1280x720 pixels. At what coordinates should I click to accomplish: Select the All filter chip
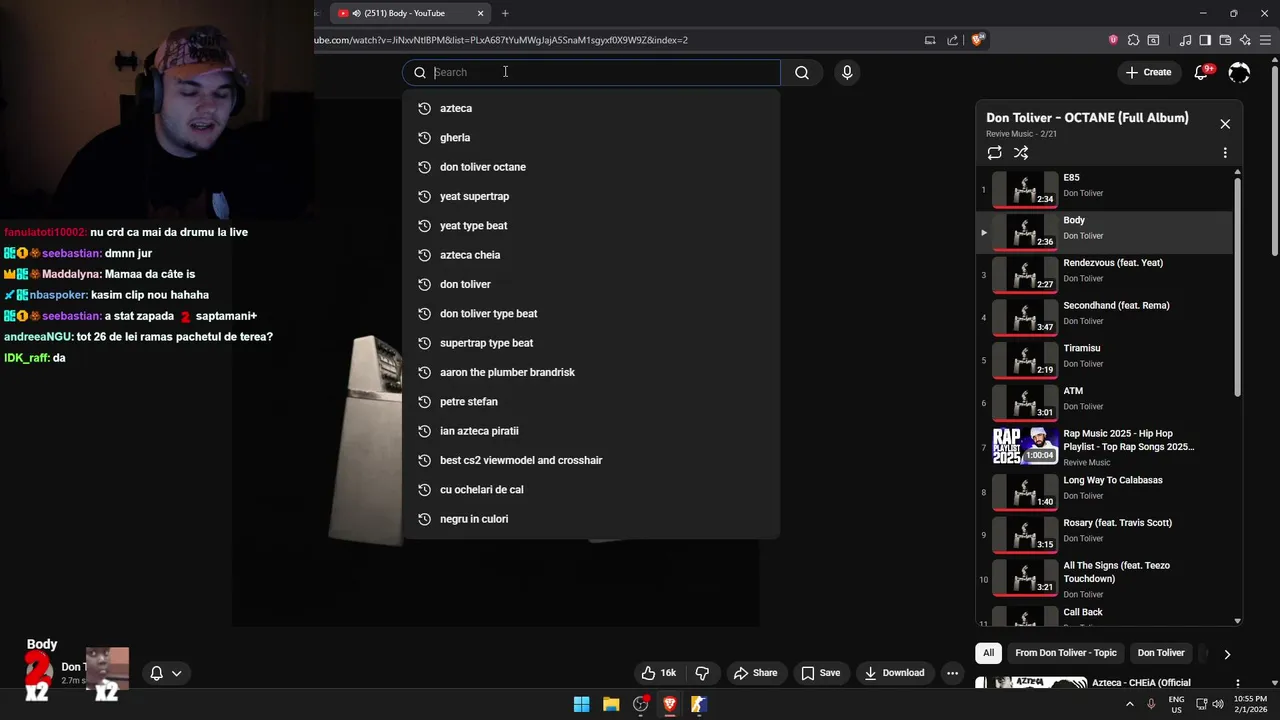[x=988, y=653]
